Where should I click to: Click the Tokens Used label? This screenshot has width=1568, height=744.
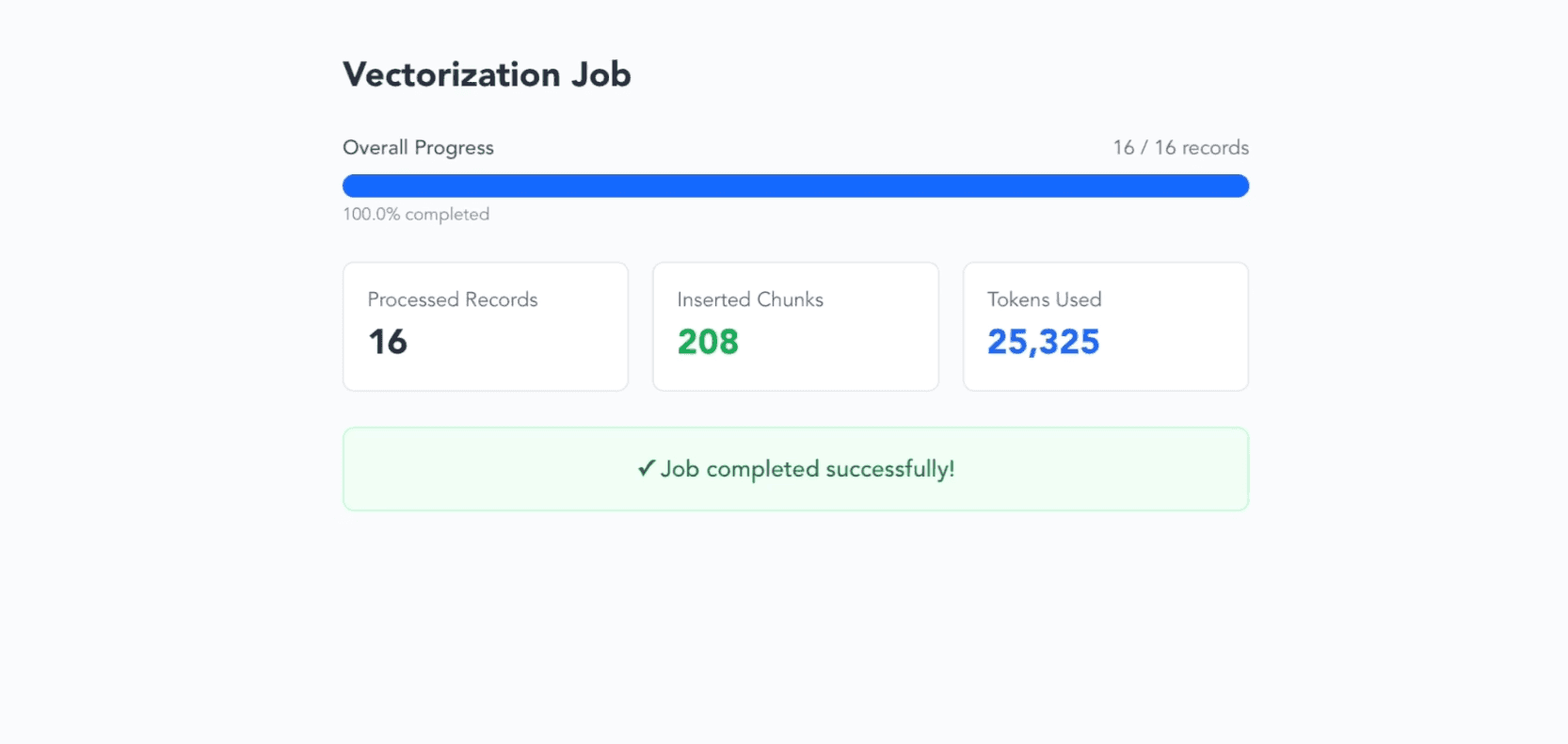1044,299
